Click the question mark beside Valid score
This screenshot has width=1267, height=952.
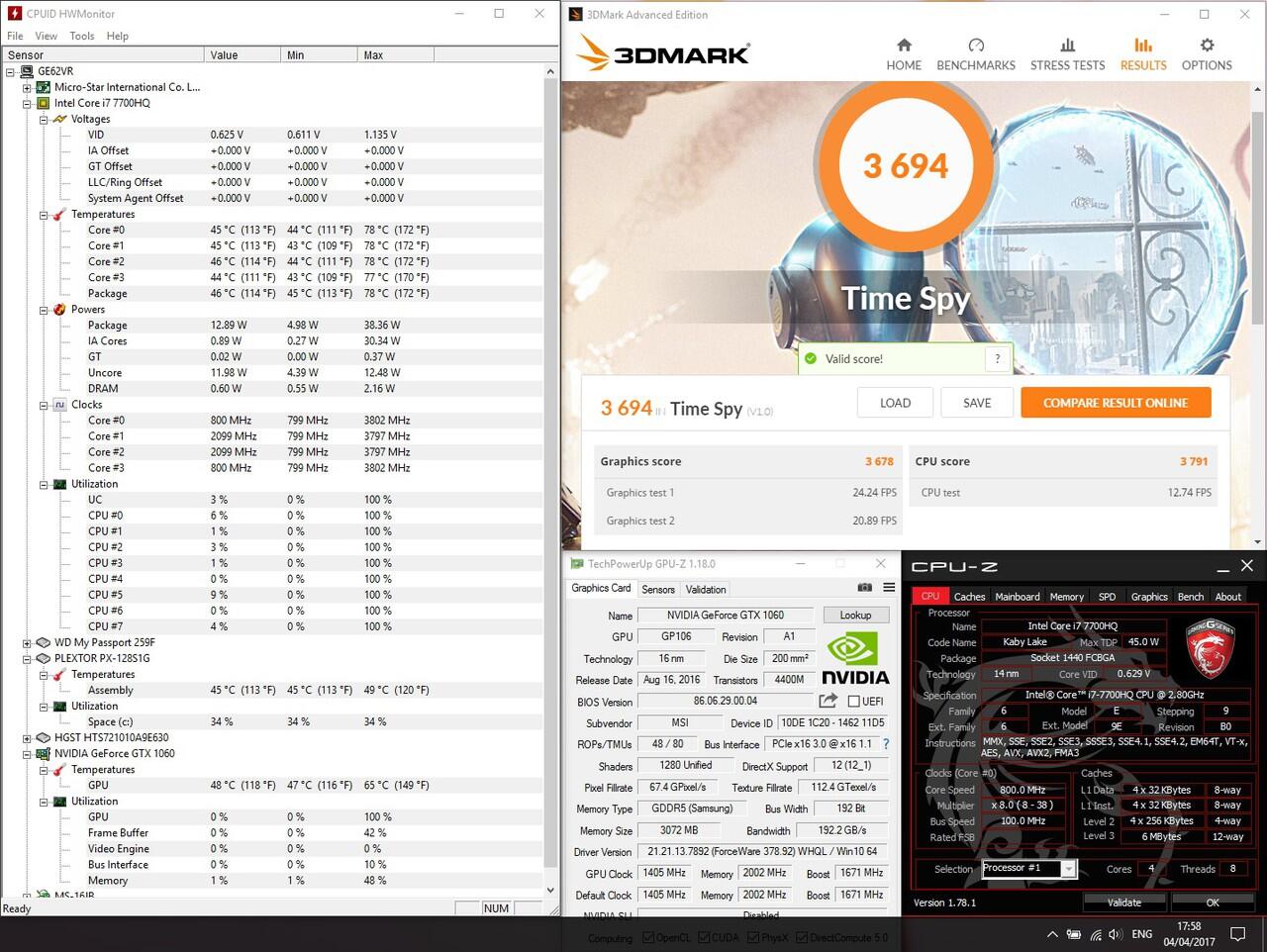coord(997,358)
